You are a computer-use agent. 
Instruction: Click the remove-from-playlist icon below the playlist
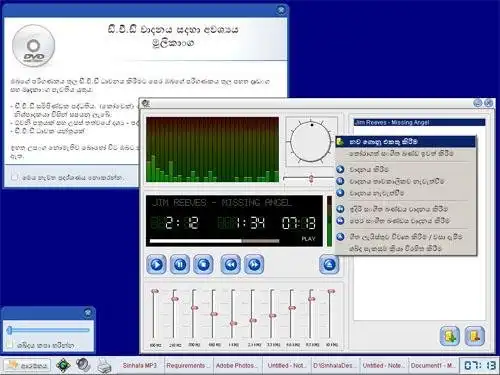tap(475, 336)
